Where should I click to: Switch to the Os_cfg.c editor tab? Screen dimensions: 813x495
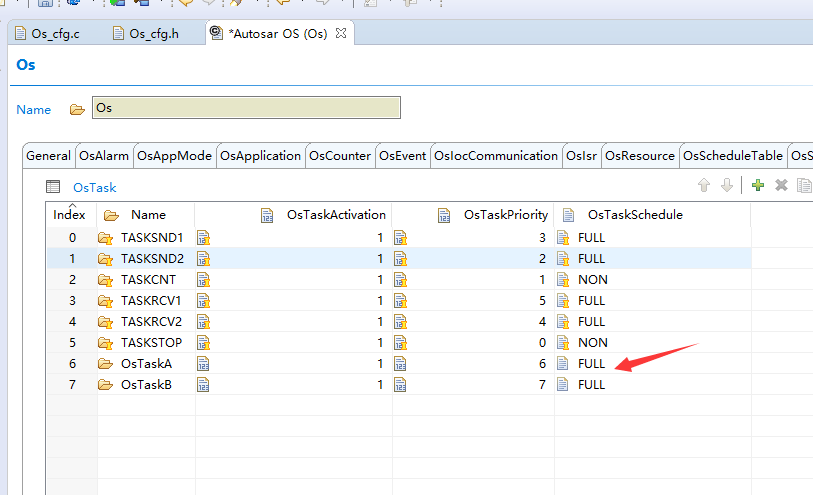click(47, 34)
